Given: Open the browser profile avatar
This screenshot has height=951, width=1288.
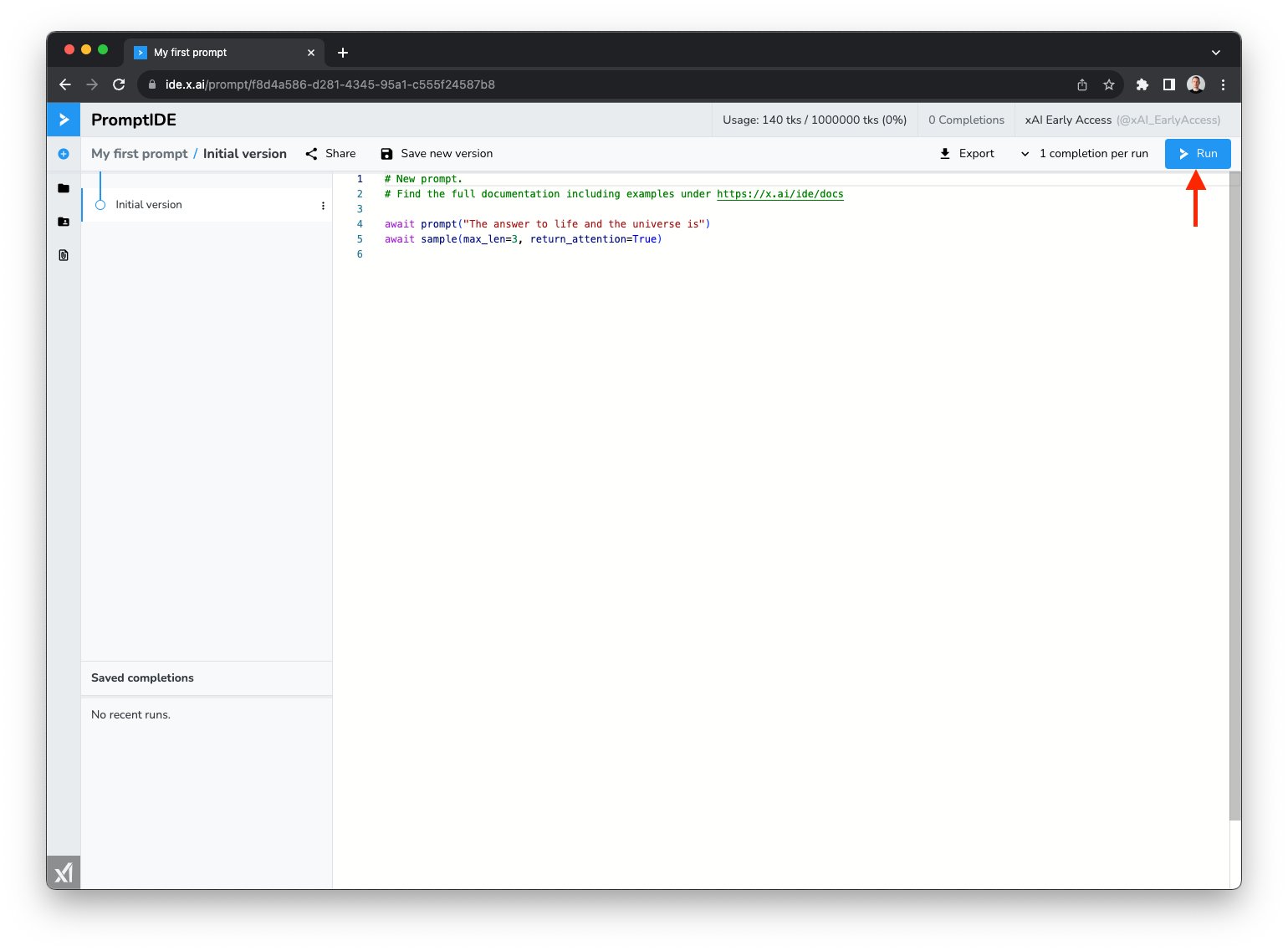Looking at the screenshot, I should pyautogui.click(x=1196, y=84).
